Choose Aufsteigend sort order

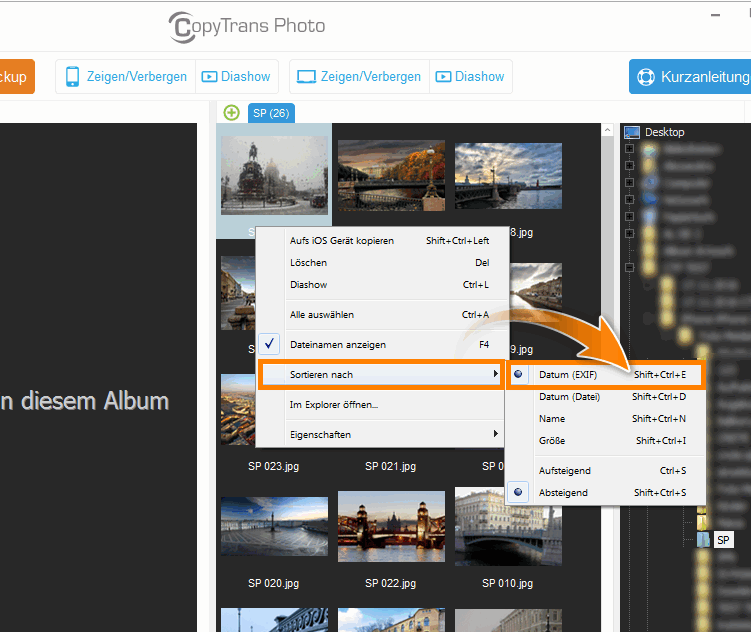pos(605,471)
